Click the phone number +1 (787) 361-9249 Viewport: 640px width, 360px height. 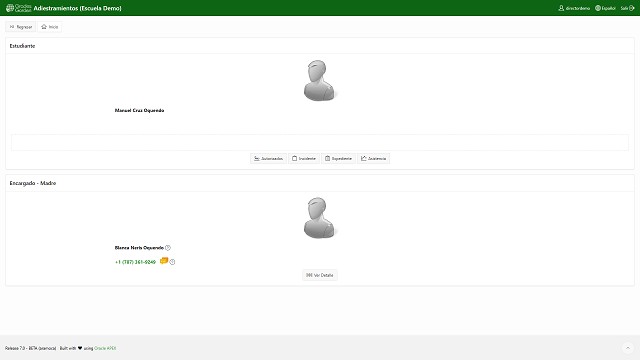point(135,262)
